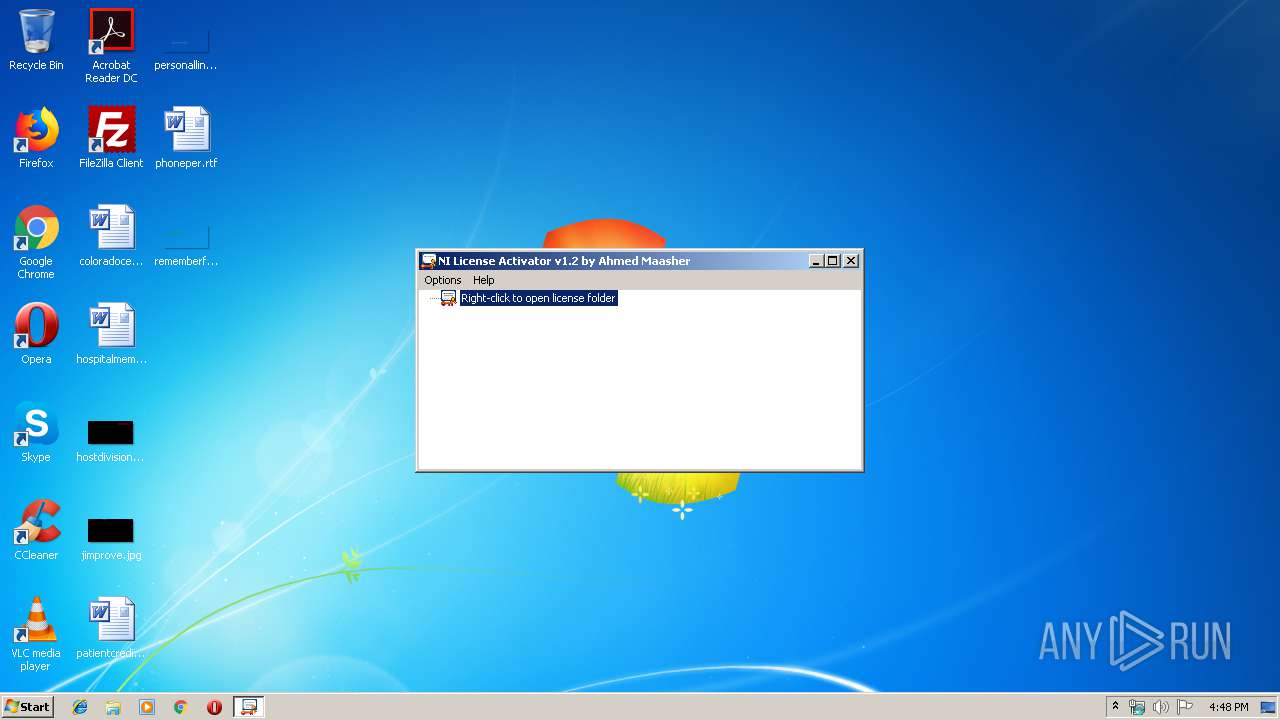Screen dimensions: 1280x720
Task: Select the Skype desktop shortcut
Action: [36, 432]
